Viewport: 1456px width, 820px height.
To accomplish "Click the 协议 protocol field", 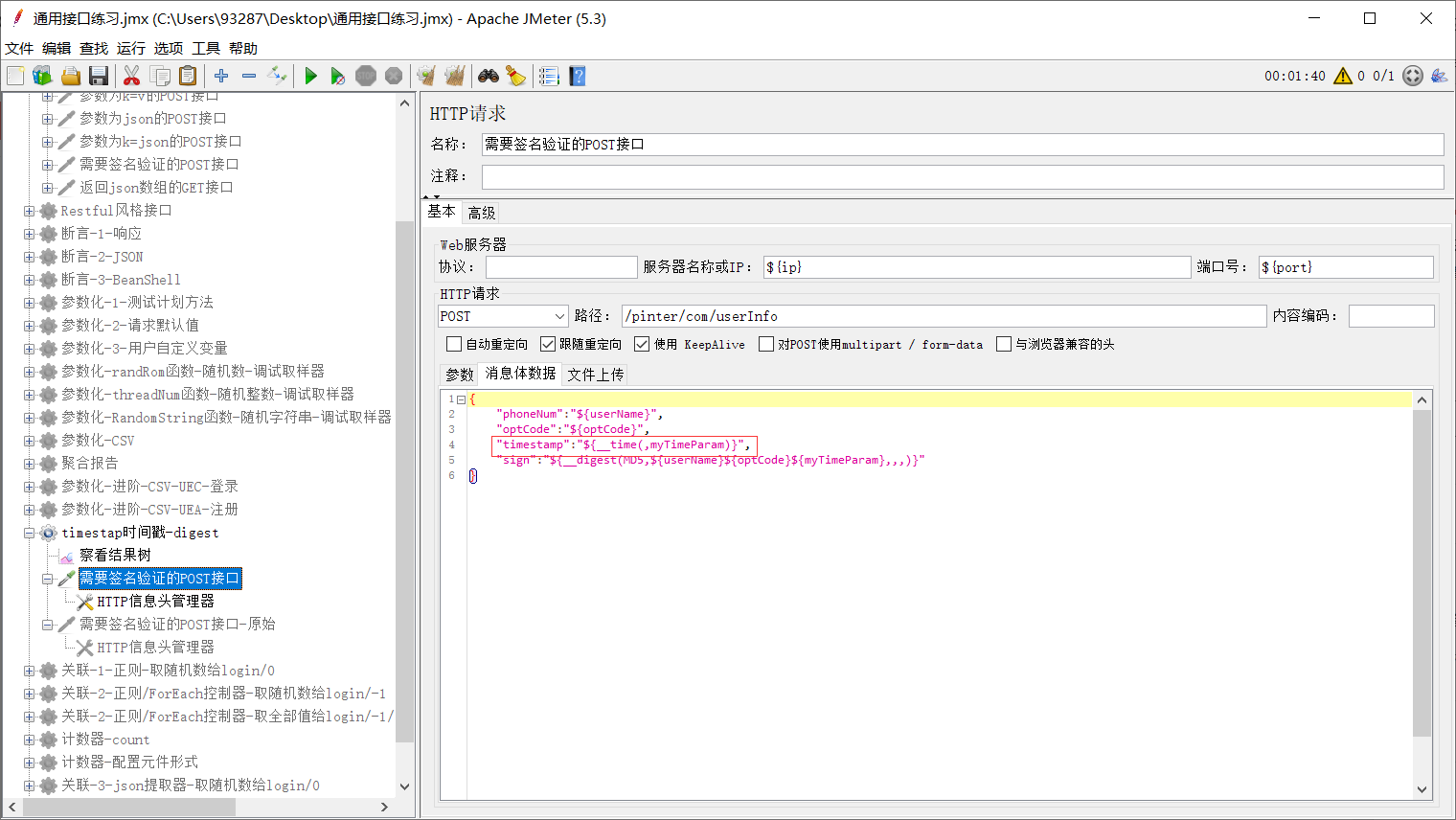I will click(561, 267).
